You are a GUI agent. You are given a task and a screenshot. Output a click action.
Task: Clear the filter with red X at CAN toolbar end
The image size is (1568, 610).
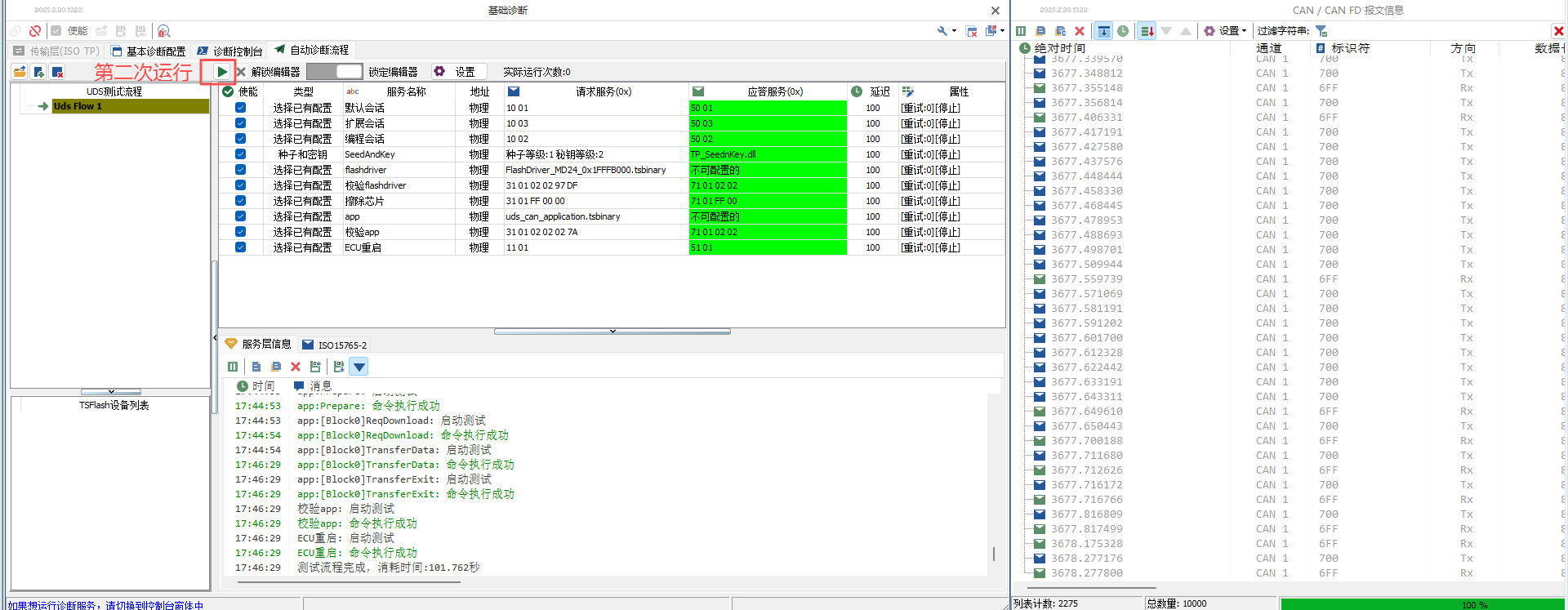1558,31
